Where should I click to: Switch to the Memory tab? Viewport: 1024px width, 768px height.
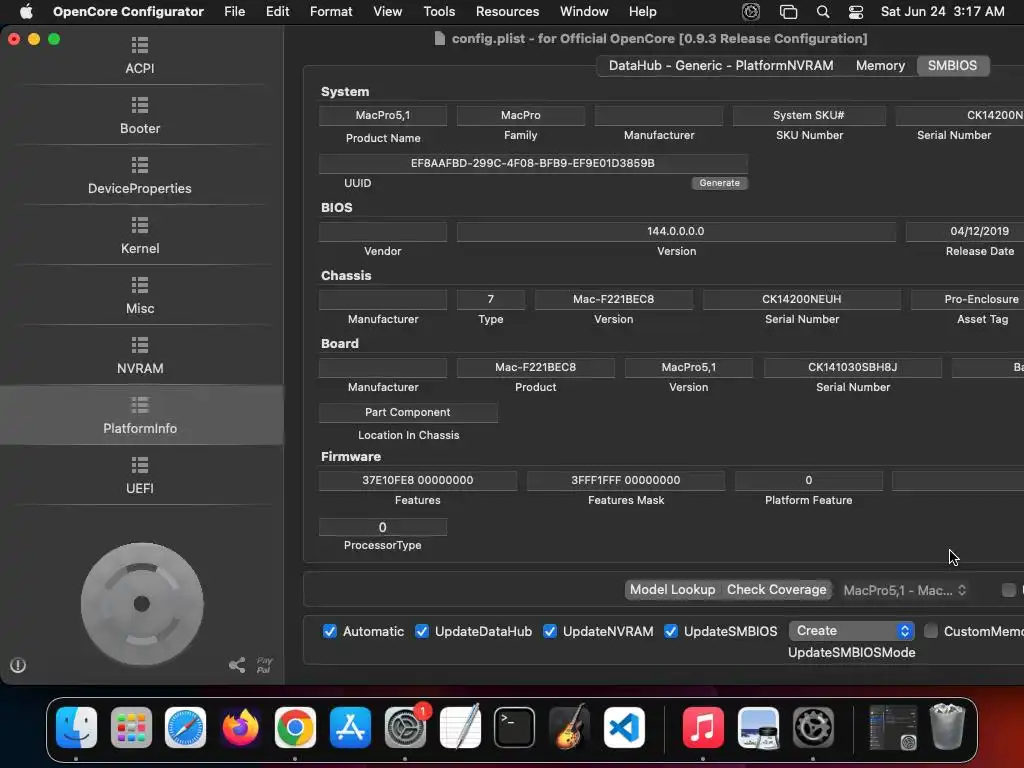[880, 65]
